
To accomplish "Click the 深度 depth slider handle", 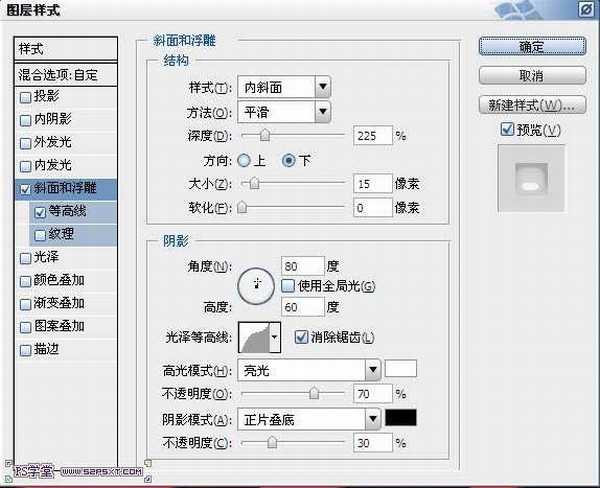I will [264, 135].
